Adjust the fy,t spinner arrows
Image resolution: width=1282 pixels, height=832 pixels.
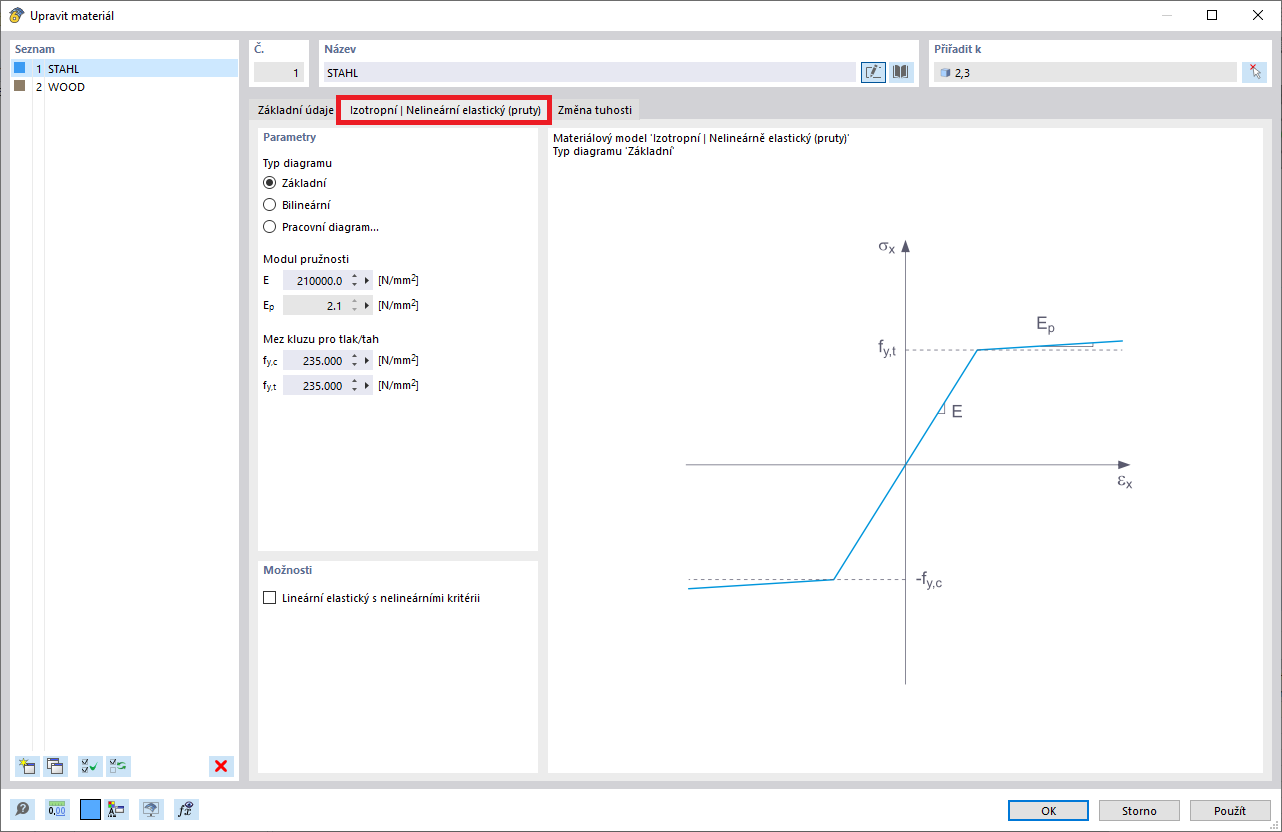coord(354,386)
